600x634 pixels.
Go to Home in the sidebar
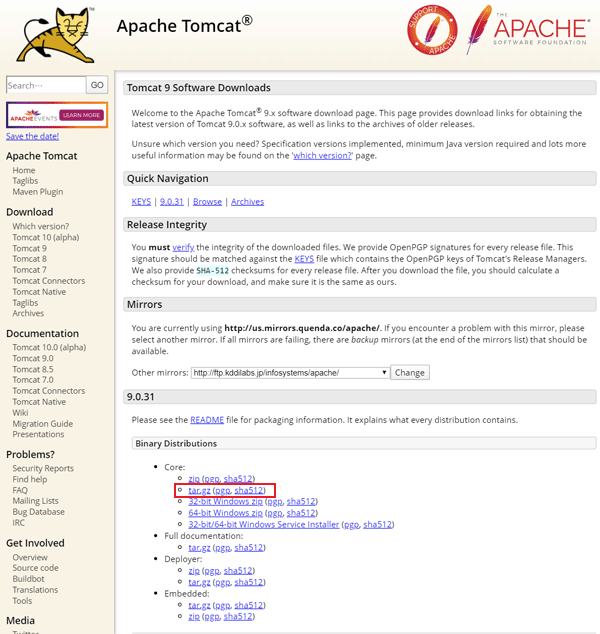(24, 170)
